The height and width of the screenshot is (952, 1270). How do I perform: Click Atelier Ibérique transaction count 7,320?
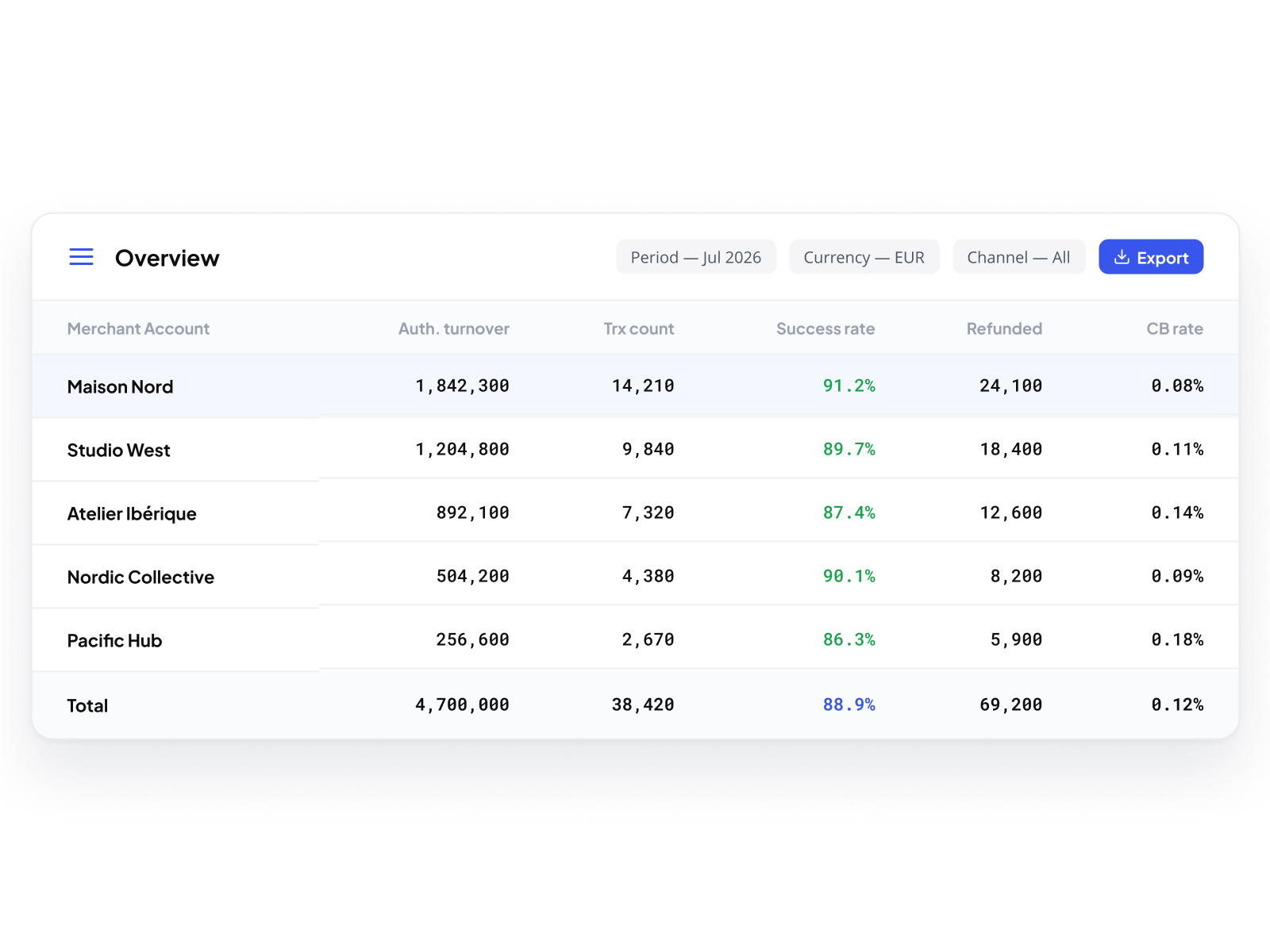coord(648,513)
